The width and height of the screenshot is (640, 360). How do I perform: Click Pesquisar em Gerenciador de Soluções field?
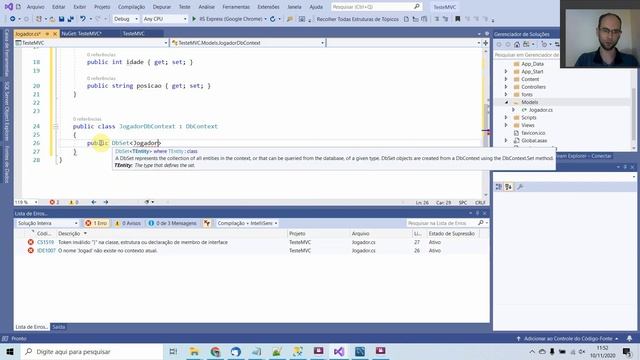click(x=527, y=55)
